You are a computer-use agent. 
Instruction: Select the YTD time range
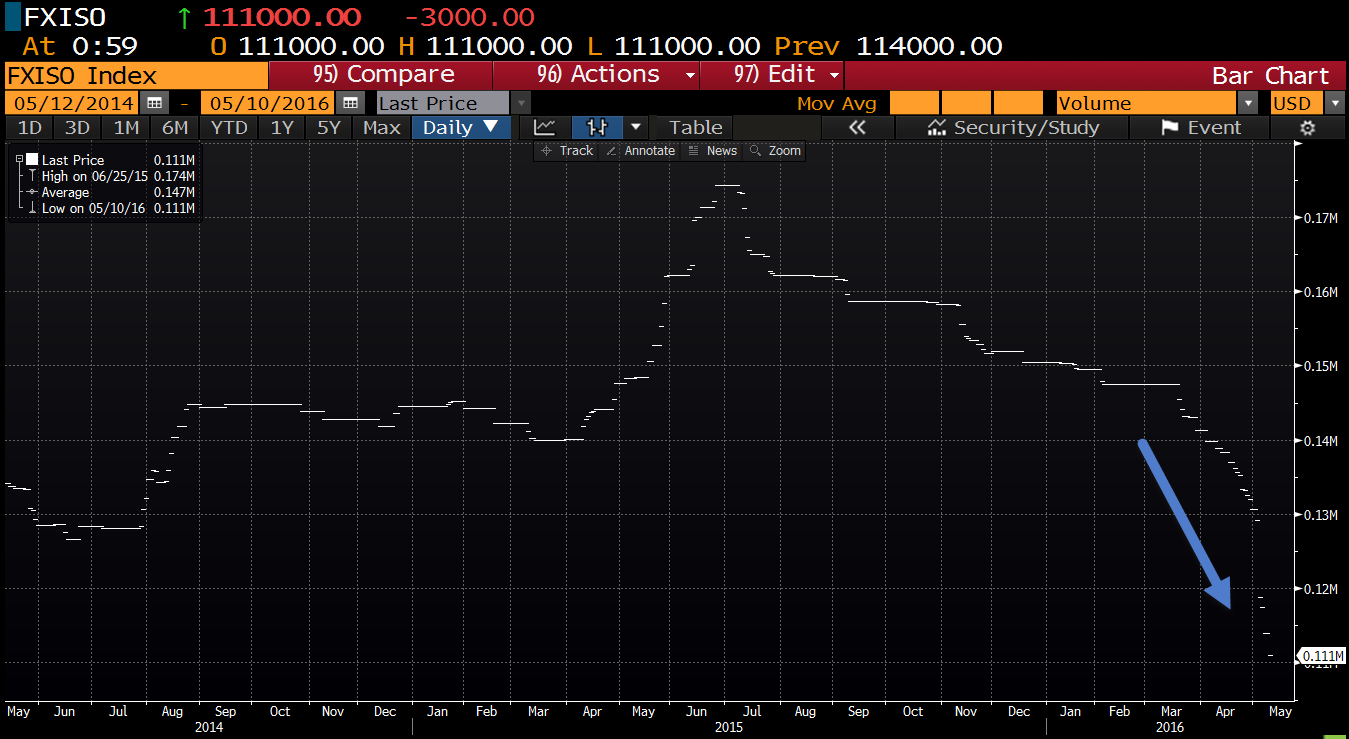(x=229, y=127)
